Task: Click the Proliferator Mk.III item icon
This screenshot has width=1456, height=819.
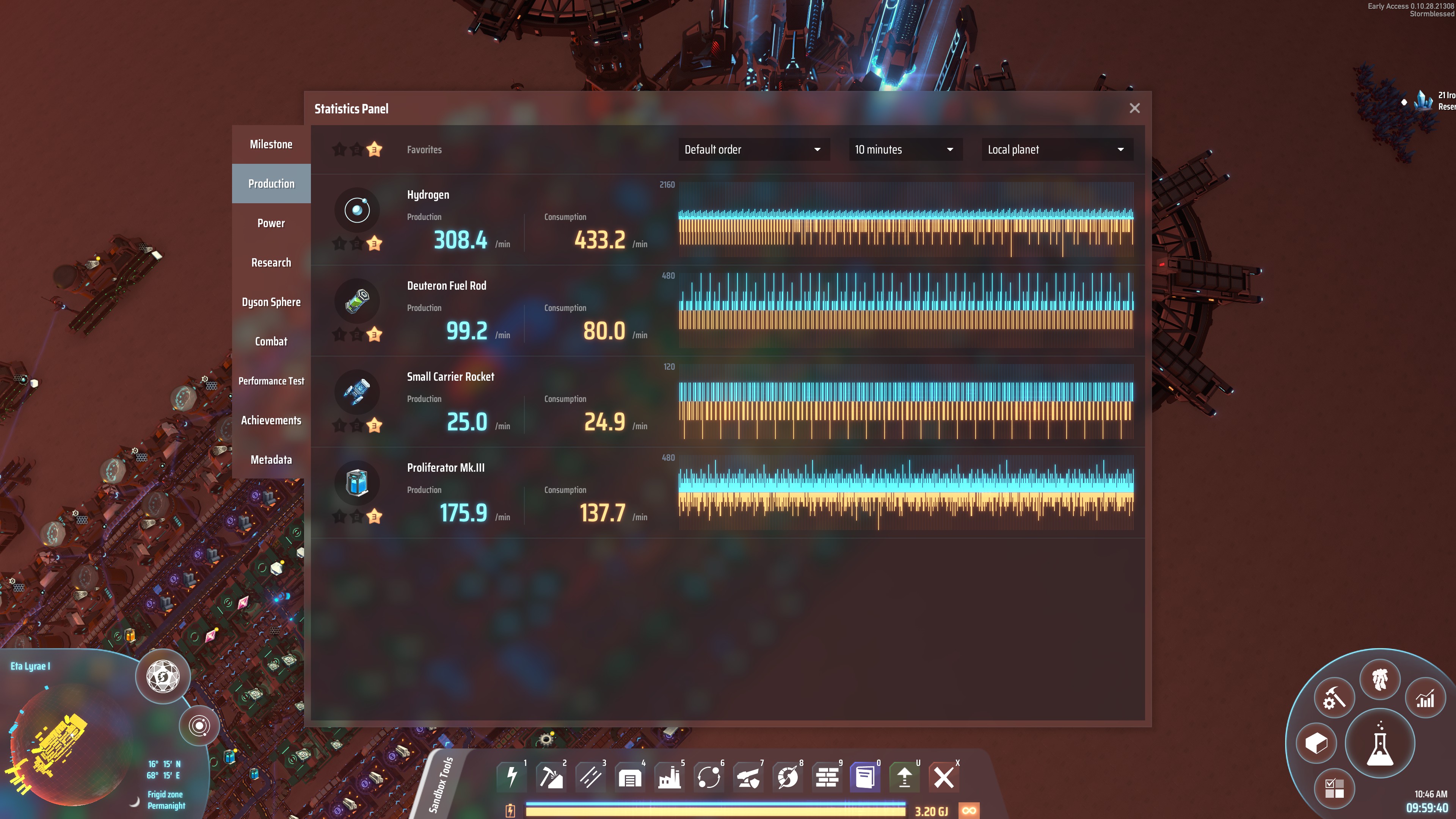Action: 357,483
